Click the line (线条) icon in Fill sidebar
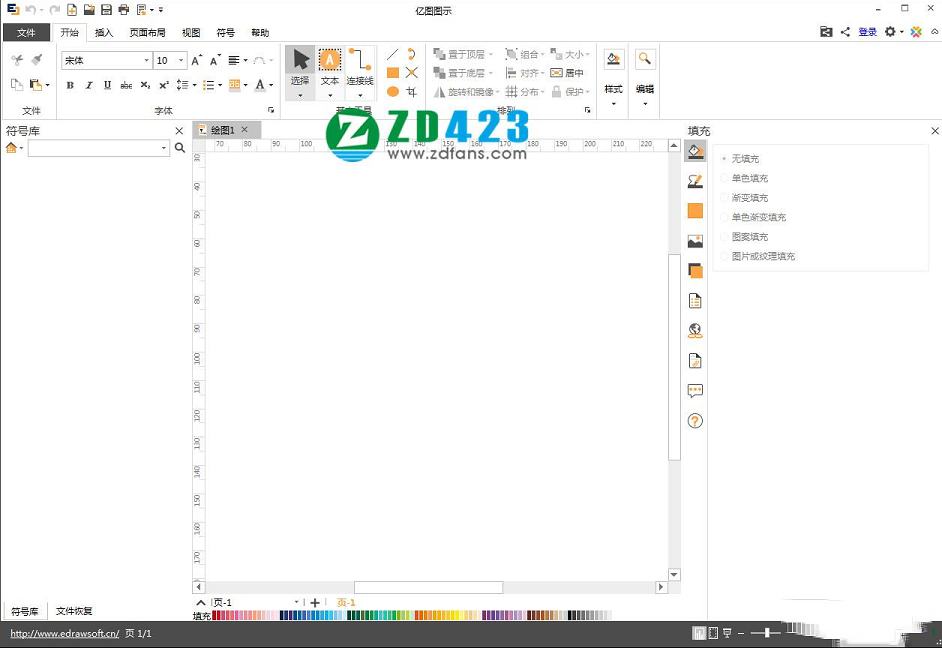 pyautogui.click(x=695, y=180)
